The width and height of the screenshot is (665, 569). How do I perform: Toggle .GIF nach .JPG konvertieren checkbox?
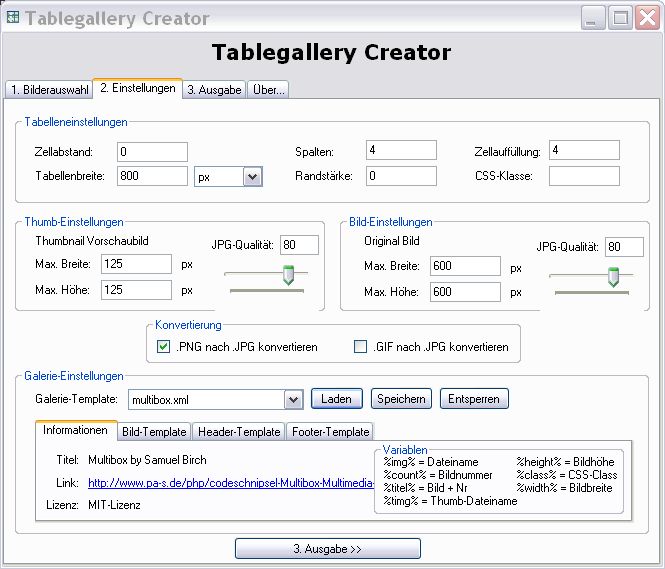pos(361,347)
